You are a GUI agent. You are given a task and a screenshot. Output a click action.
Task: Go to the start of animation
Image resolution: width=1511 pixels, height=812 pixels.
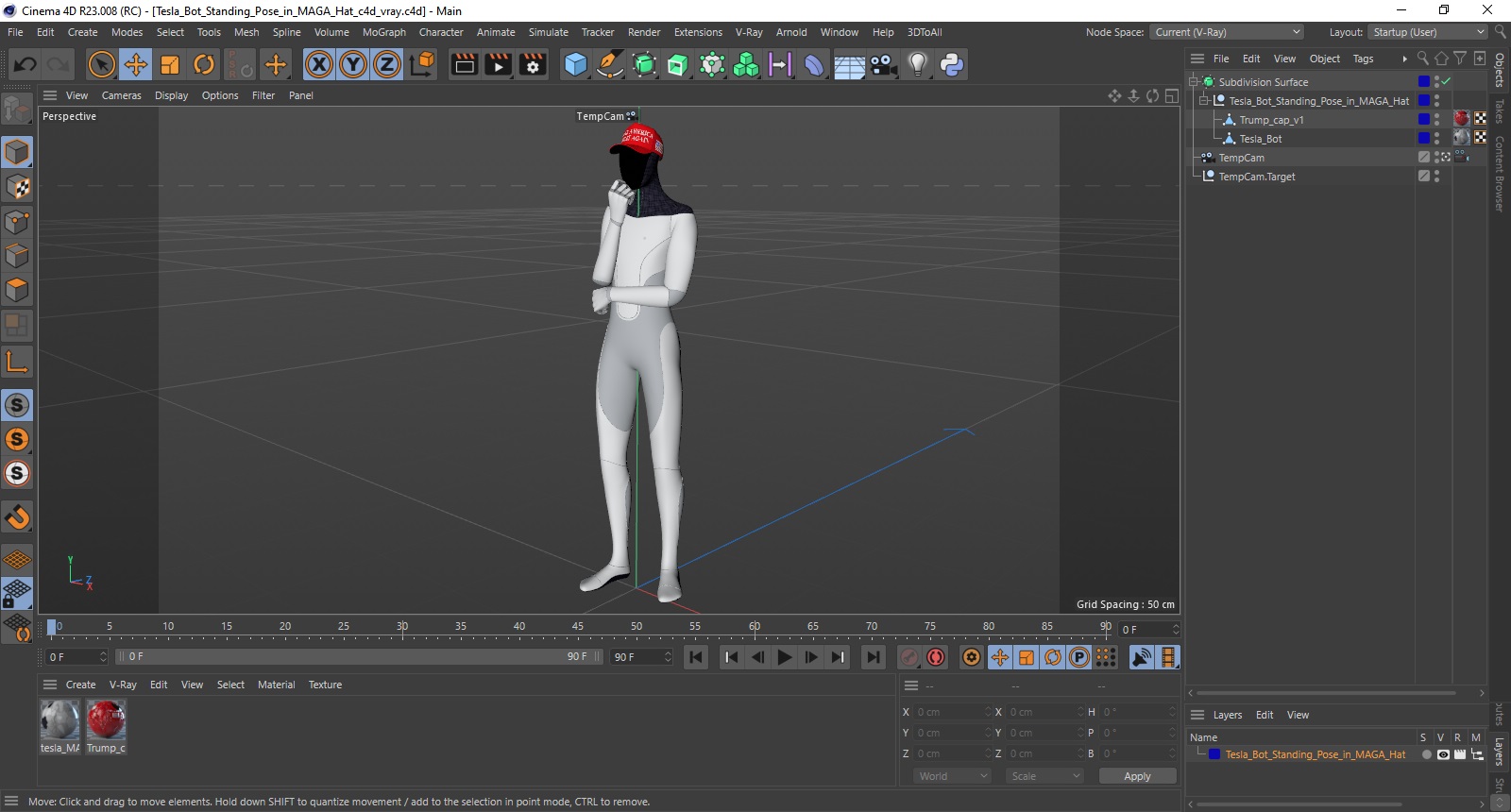(696, 657)
